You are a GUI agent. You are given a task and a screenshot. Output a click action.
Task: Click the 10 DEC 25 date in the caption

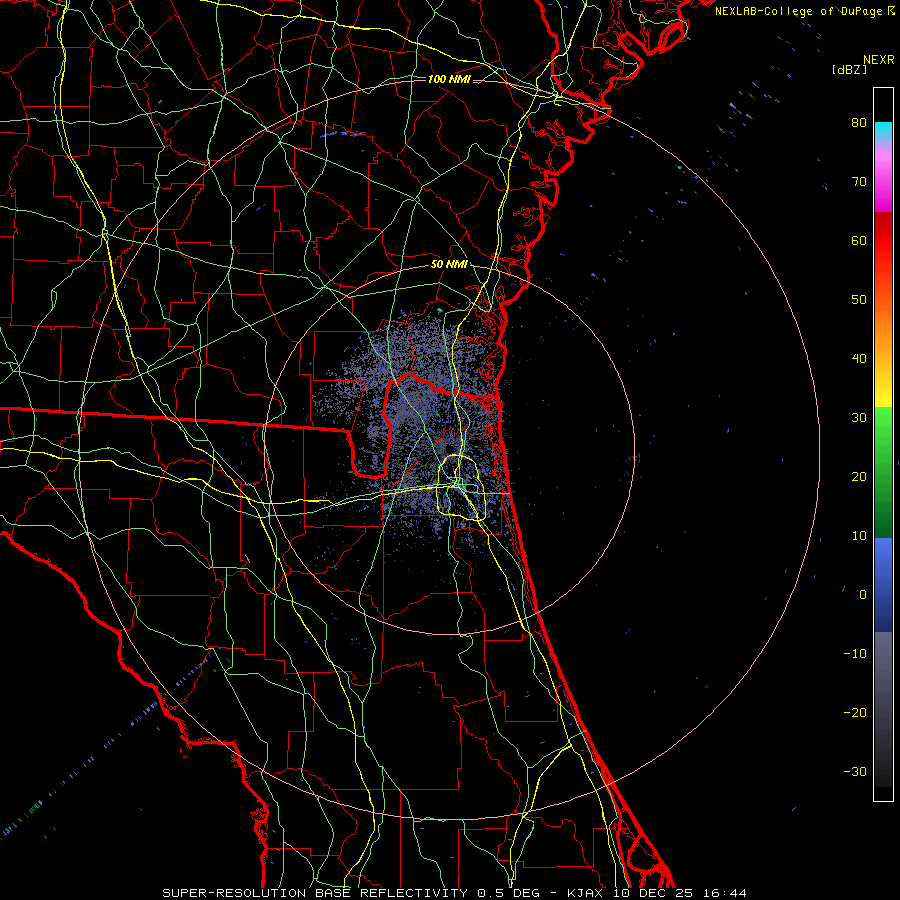pos(655,893)
